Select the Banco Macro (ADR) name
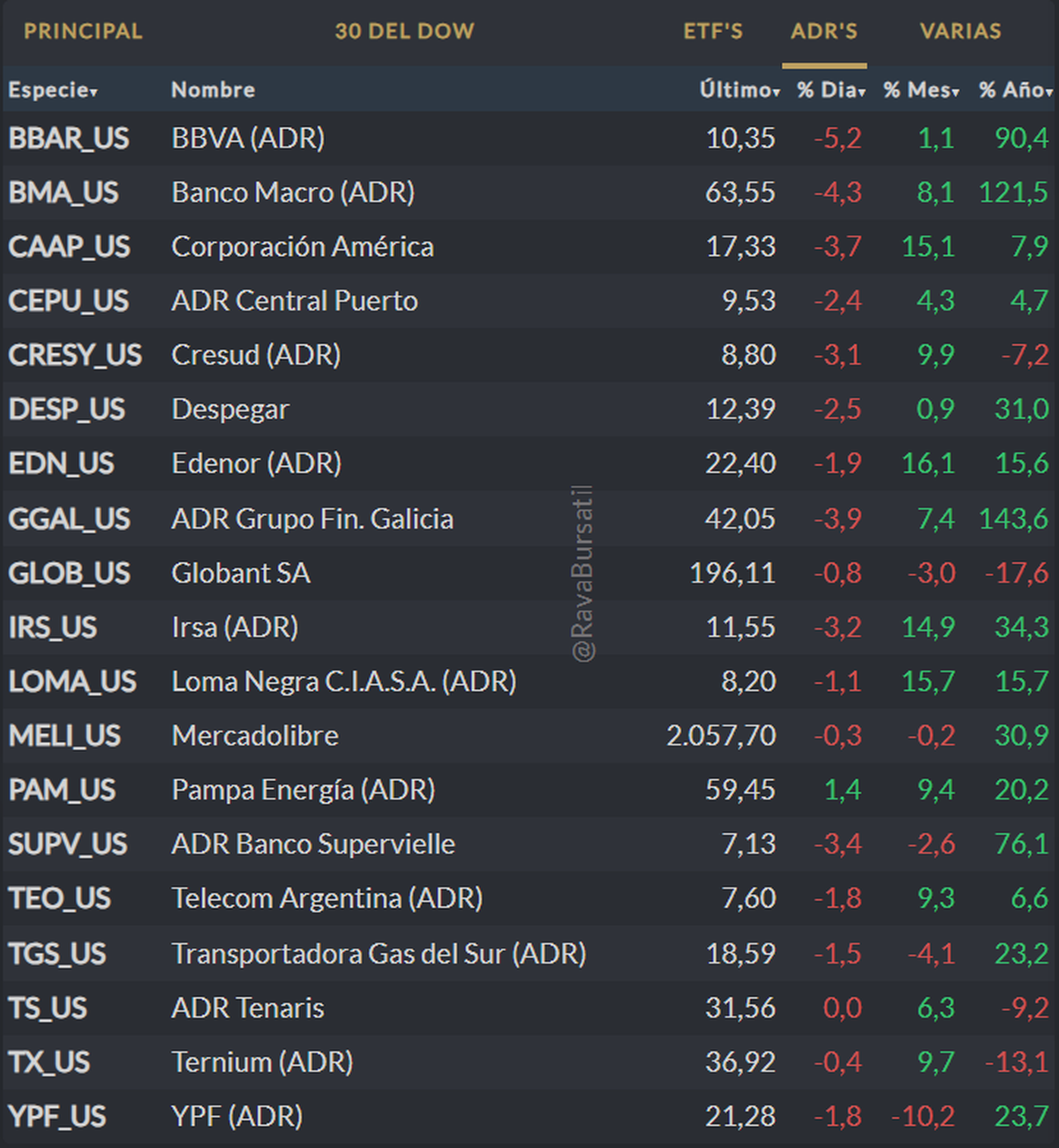1059x1148 pixels. click(293, 192)
